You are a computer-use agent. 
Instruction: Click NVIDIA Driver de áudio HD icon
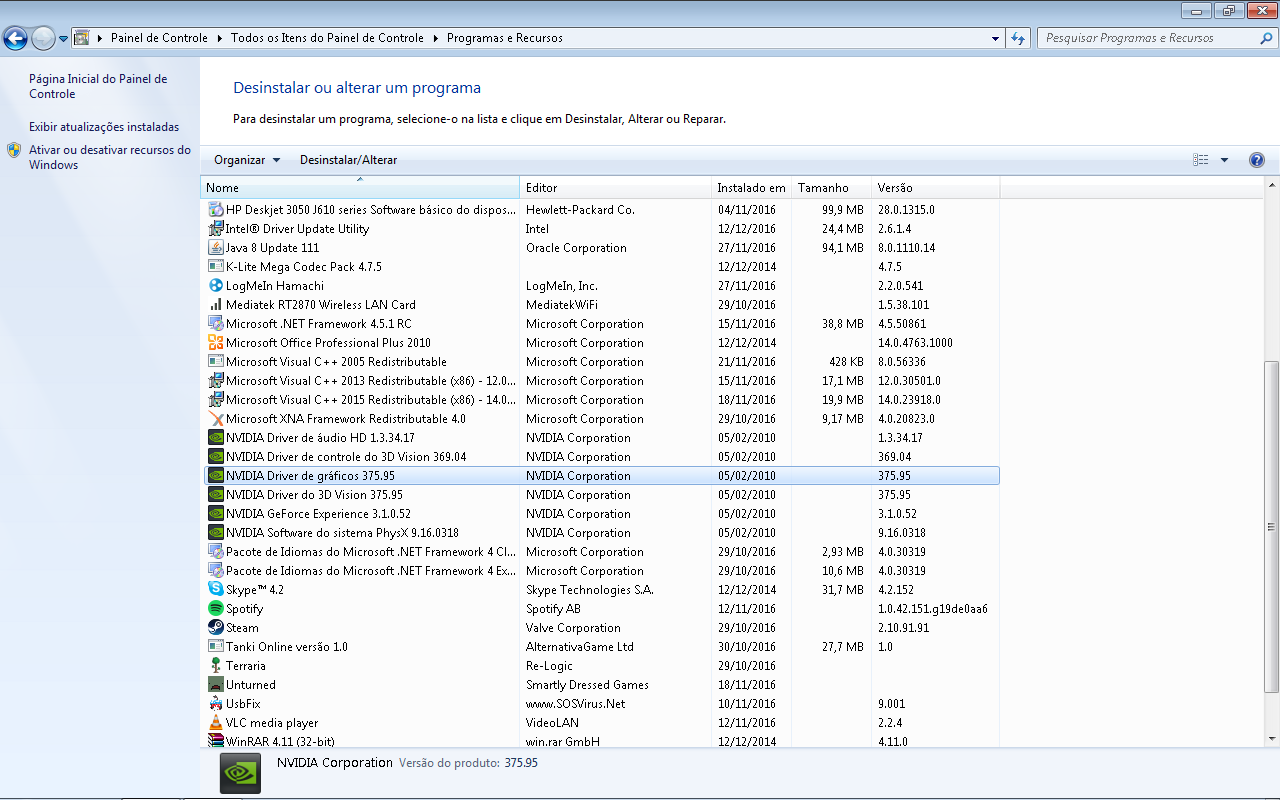click(216, 438)
